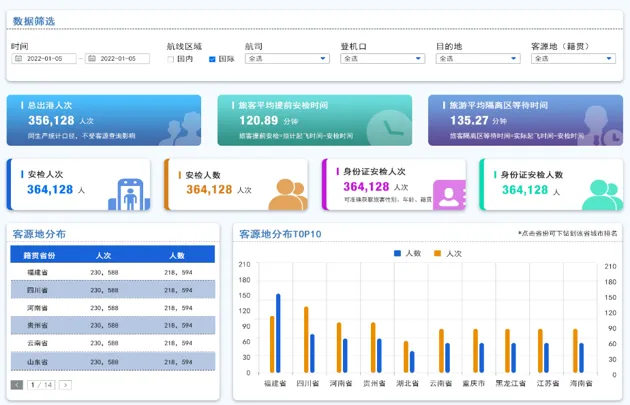Click the tall blue bar for 福建省
This screenshot has width=630, height=405.
click(278, 333)
